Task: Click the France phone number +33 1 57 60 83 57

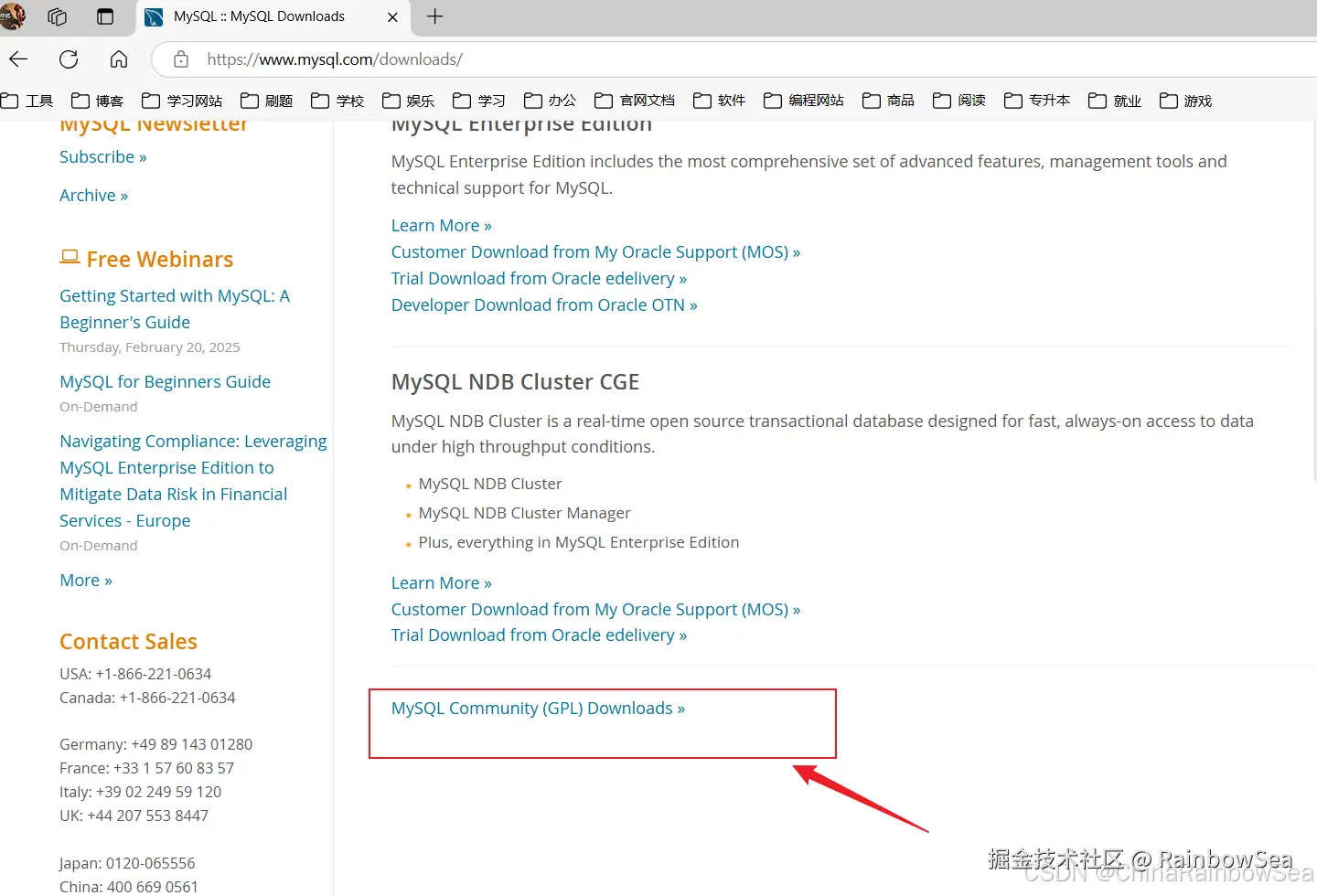Action: click(x=174, y=768)
